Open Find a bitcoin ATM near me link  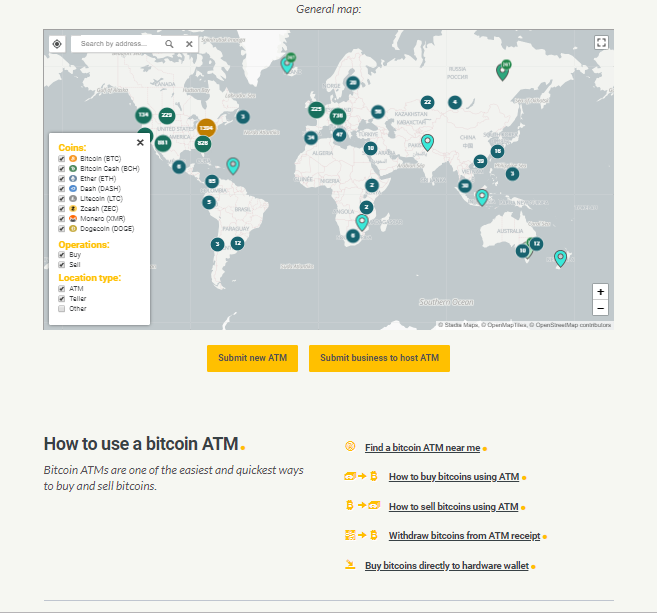[x=422, y=448]
